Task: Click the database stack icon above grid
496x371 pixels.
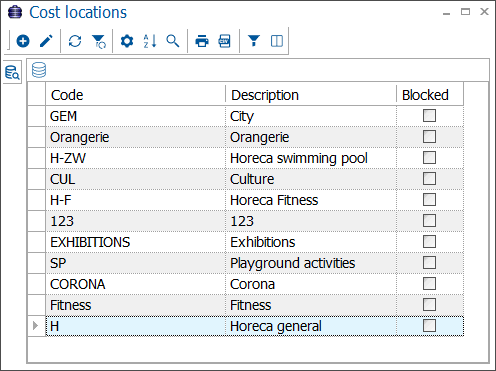Action: click(39, 70)
